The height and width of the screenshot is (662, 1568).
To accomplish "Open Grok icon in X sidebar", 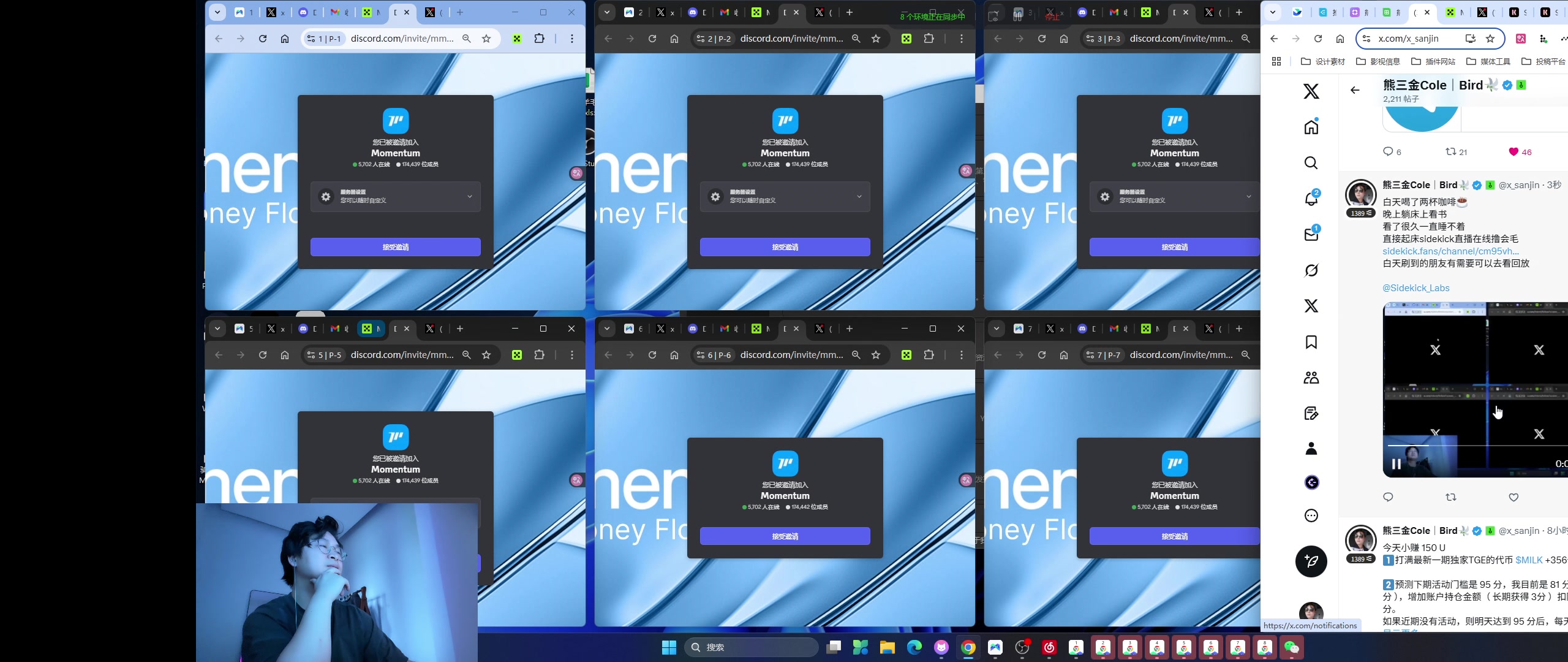I will [1311, 270].
